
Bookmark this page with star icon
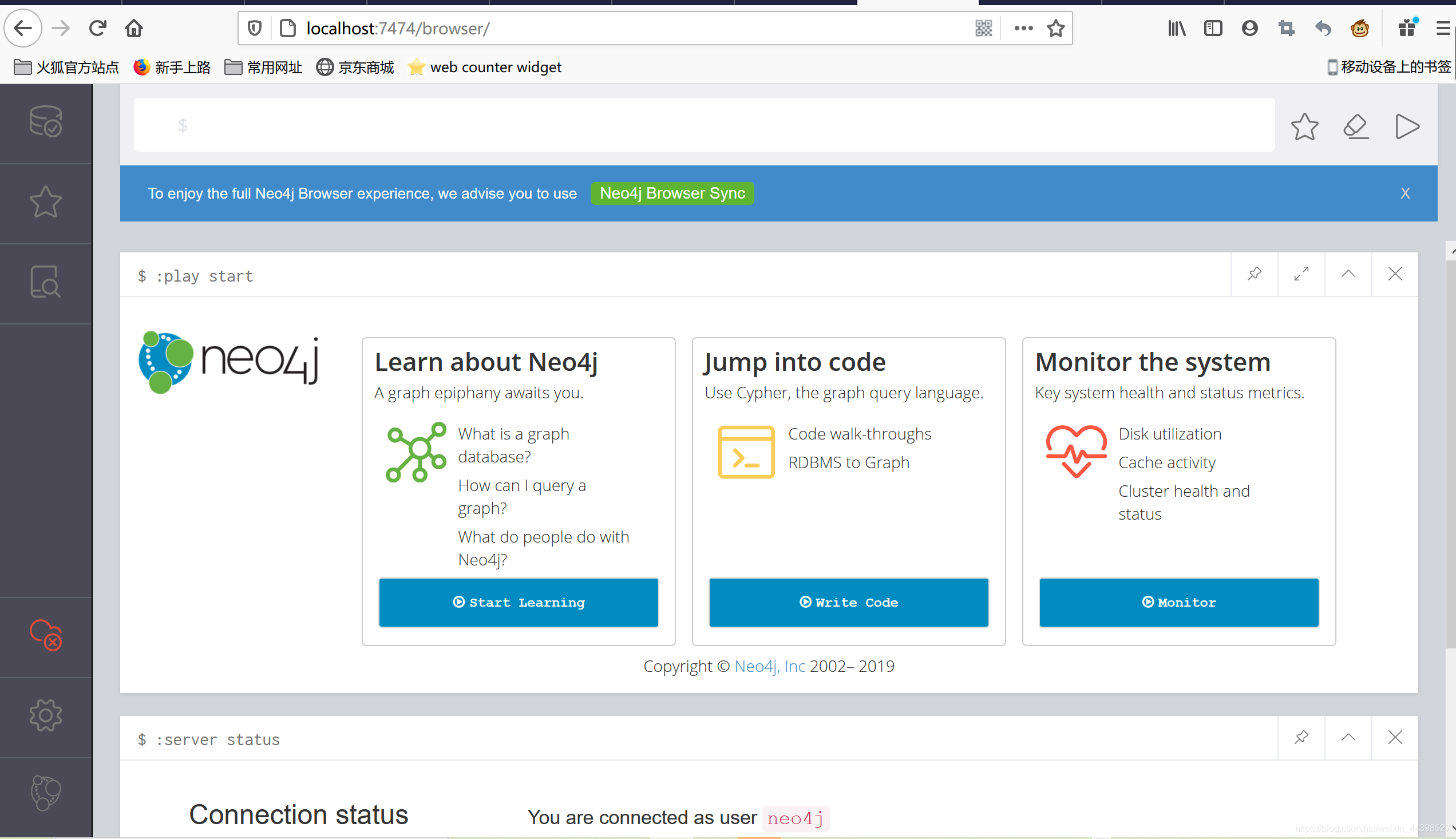point(1055,27)
